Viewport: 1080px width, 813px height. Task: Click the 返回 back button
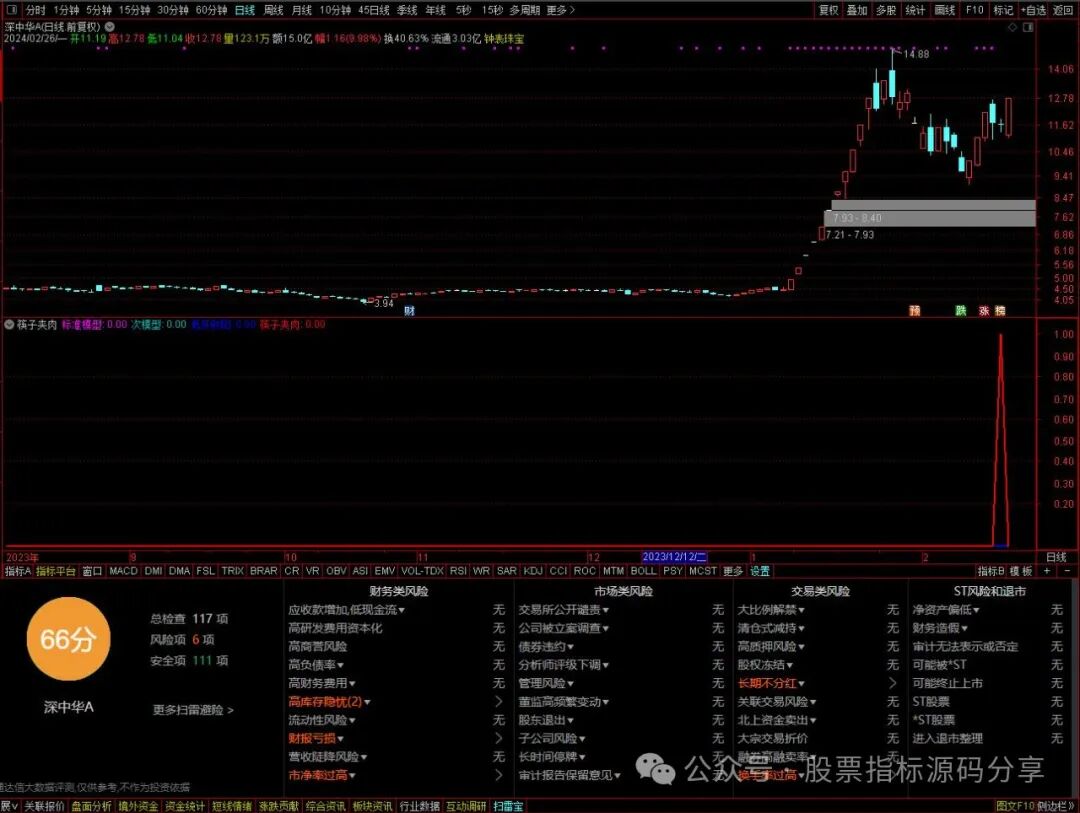[1063, 10]
